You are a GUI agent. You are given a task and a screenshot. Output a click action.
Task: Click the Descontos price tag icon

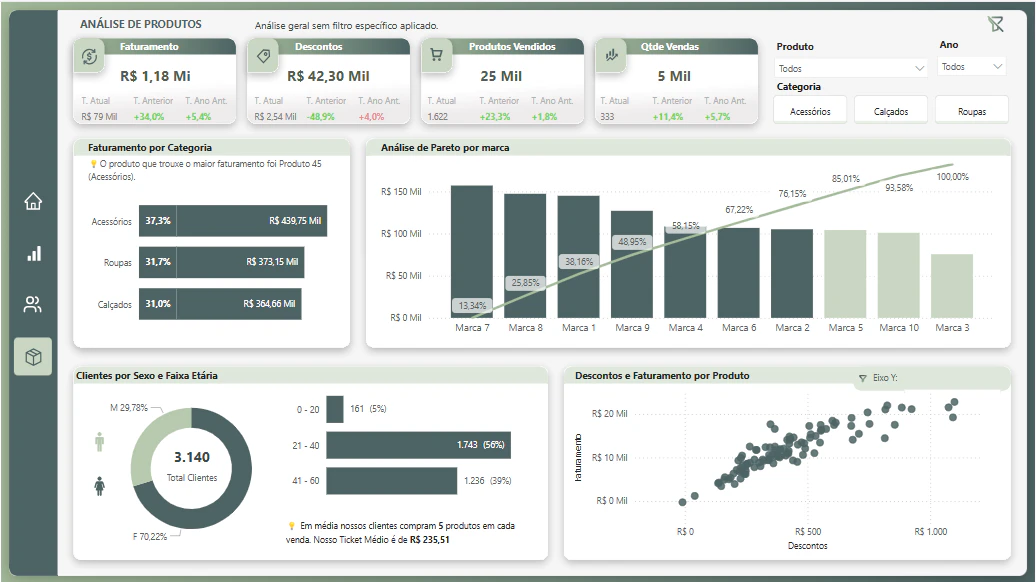[x=264, y=56]
